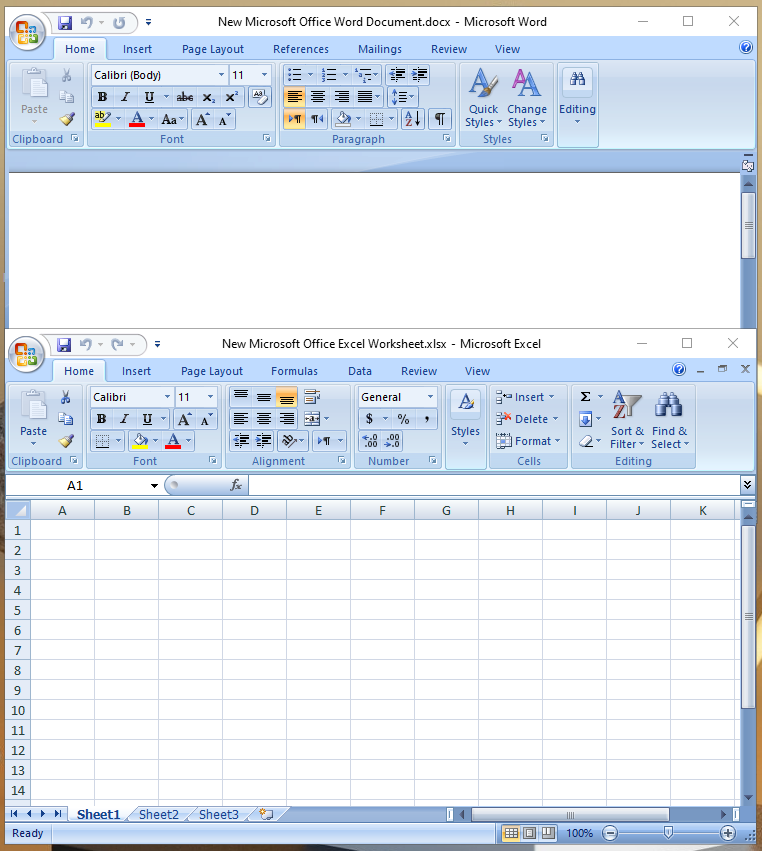762x851 pixels.
Task: Click the zoom slider handle in Excel's status bar
Action: 669,833
